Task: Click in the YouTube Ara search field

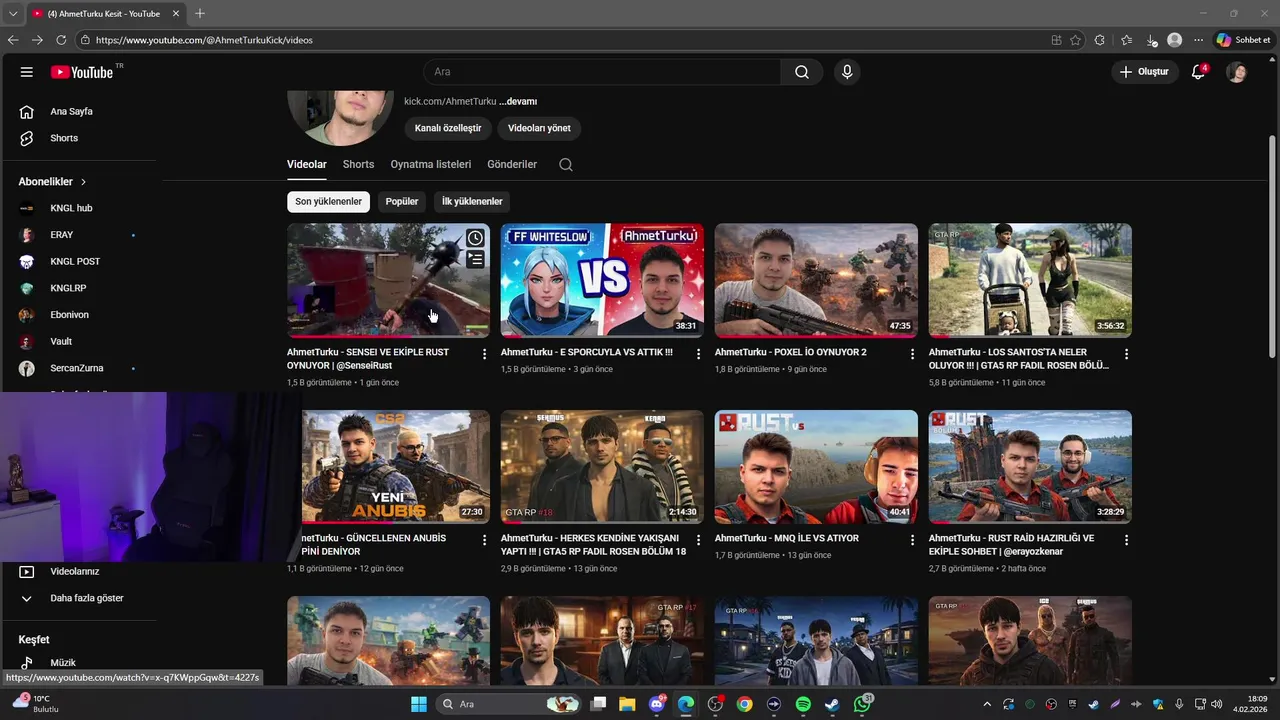Action: pyautogui.click(x=602, y=72)
